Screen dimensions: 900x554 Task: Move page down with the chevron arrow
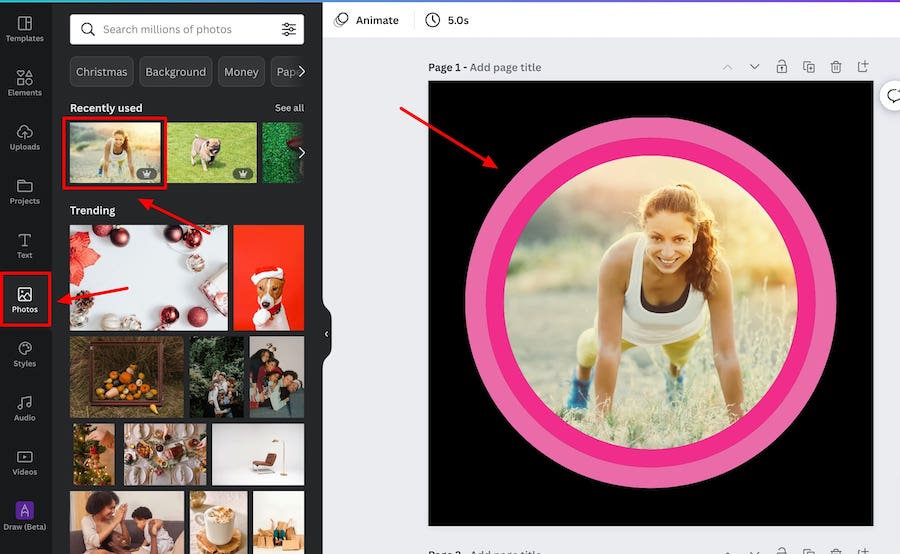coord(754,67)
